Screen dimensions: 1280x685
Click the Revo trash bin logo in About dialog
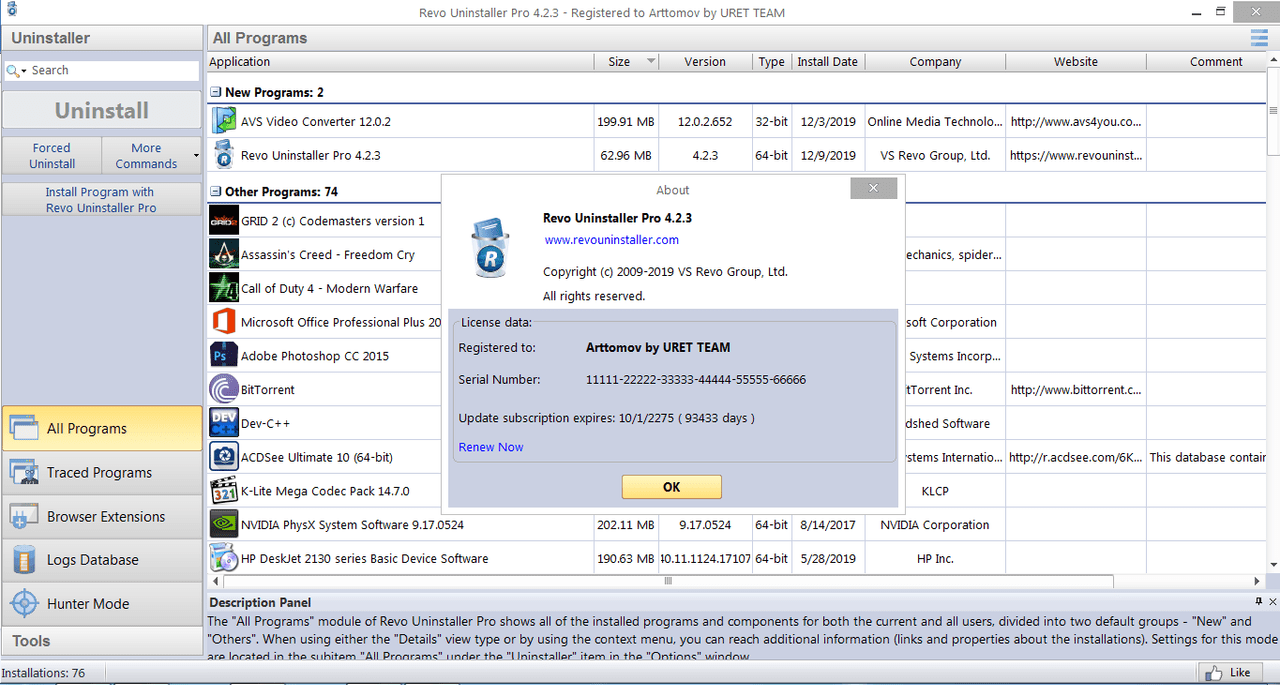(490, 247)
